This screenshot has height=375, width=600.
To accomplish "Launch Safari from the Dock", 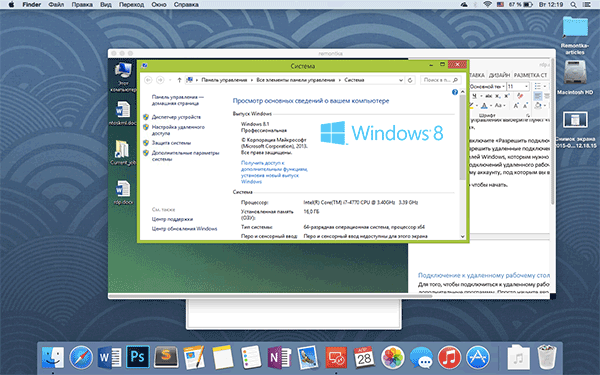I will point(81,357).
